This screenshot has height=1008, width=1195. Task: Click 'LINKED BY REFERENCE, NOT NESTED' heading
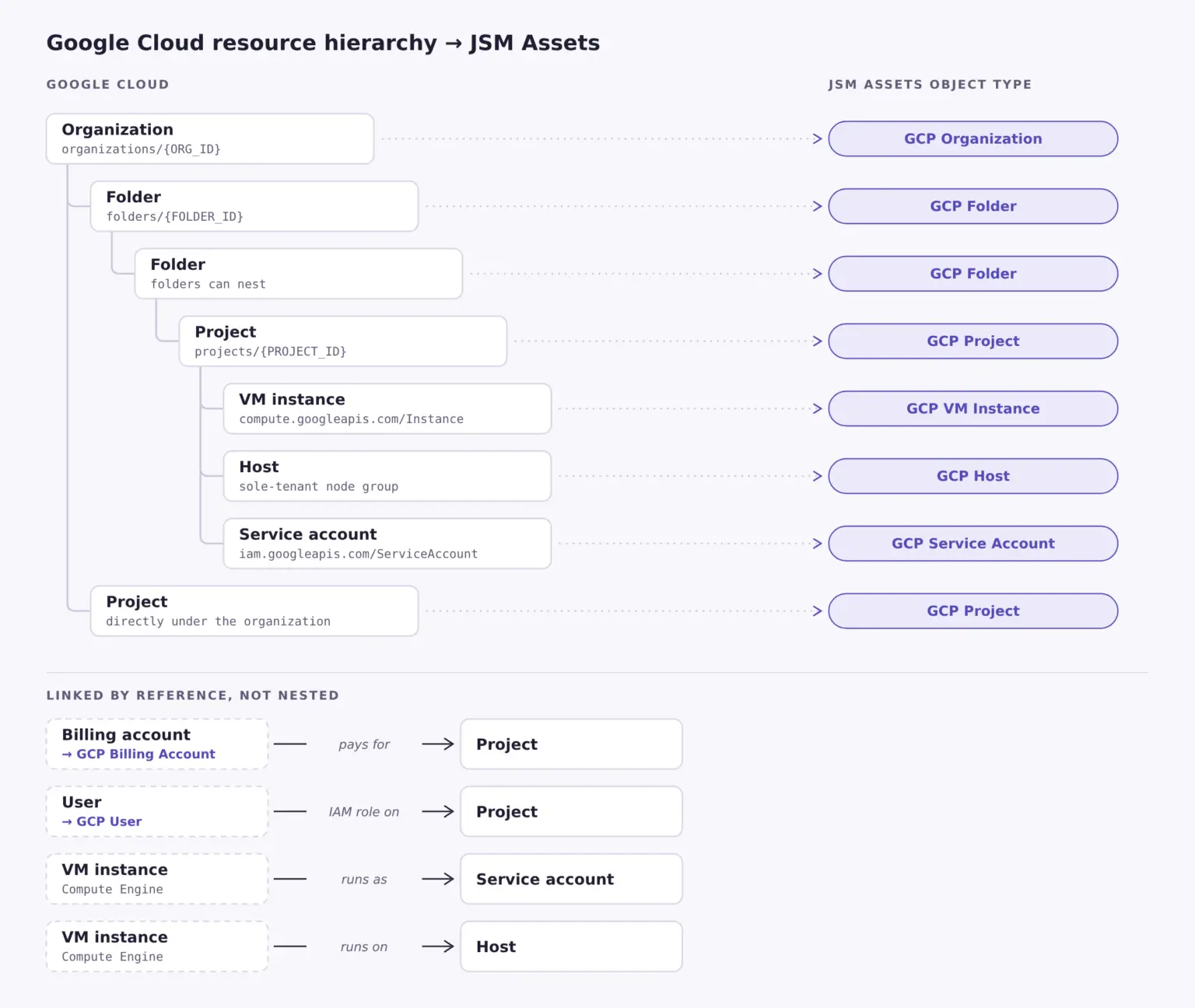click(x=193, y=695)
